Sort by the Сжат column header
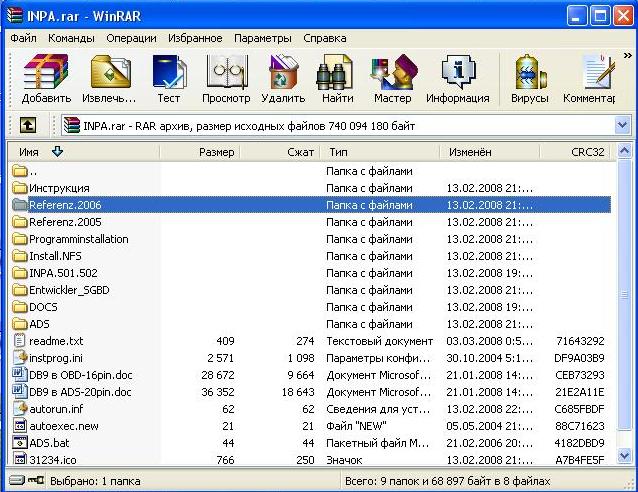638x492 pixels. pyautogui.click(x=280, y=152)
